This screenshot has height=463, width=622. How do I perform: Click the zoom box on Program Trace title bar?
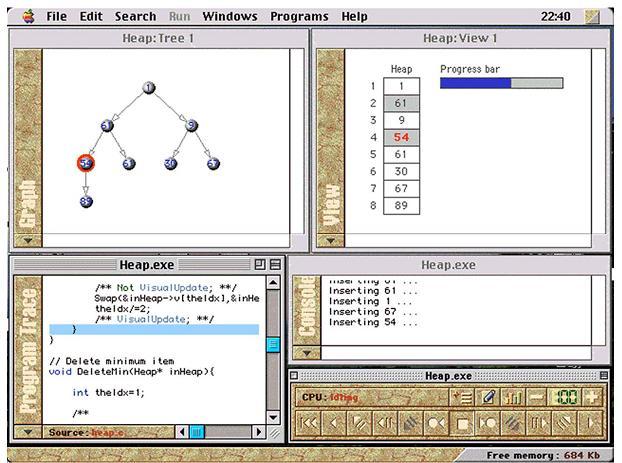260,265
